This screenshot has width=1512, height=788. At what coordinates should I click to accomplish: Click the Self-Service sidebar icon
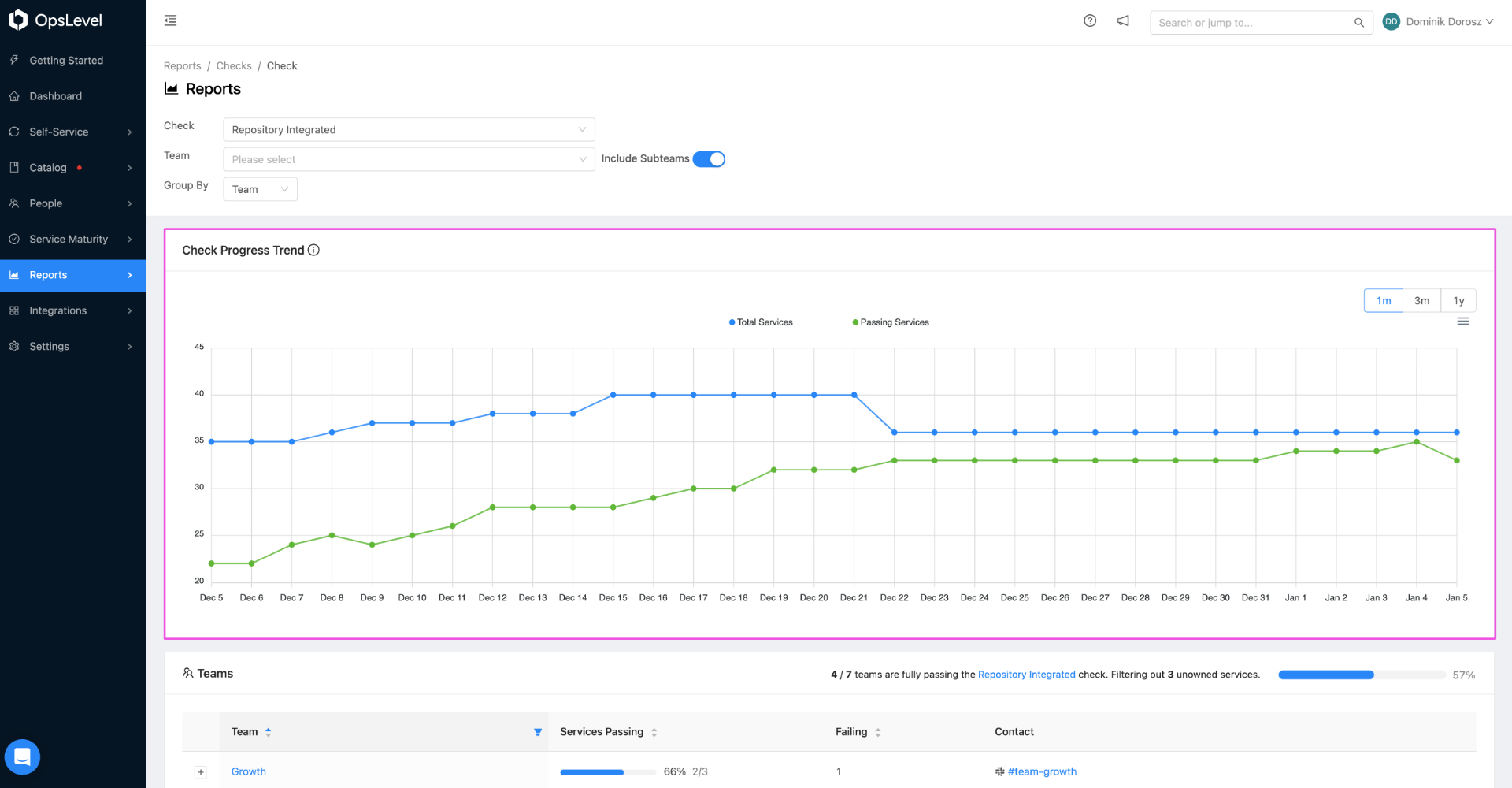[14, 132]
